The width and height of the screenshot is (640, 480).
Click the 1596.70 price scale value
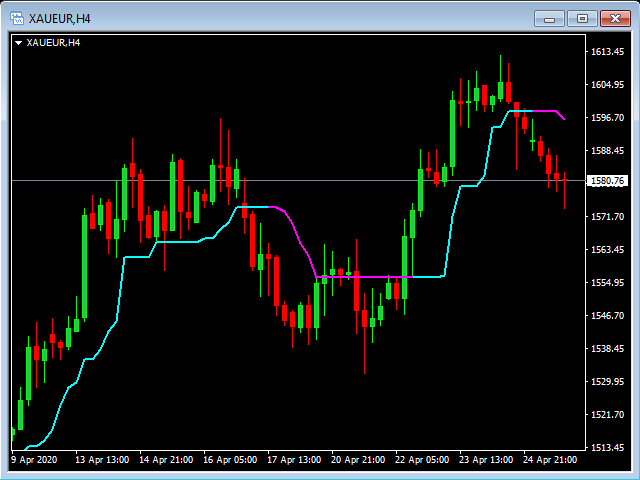click(x=608, y=118)
